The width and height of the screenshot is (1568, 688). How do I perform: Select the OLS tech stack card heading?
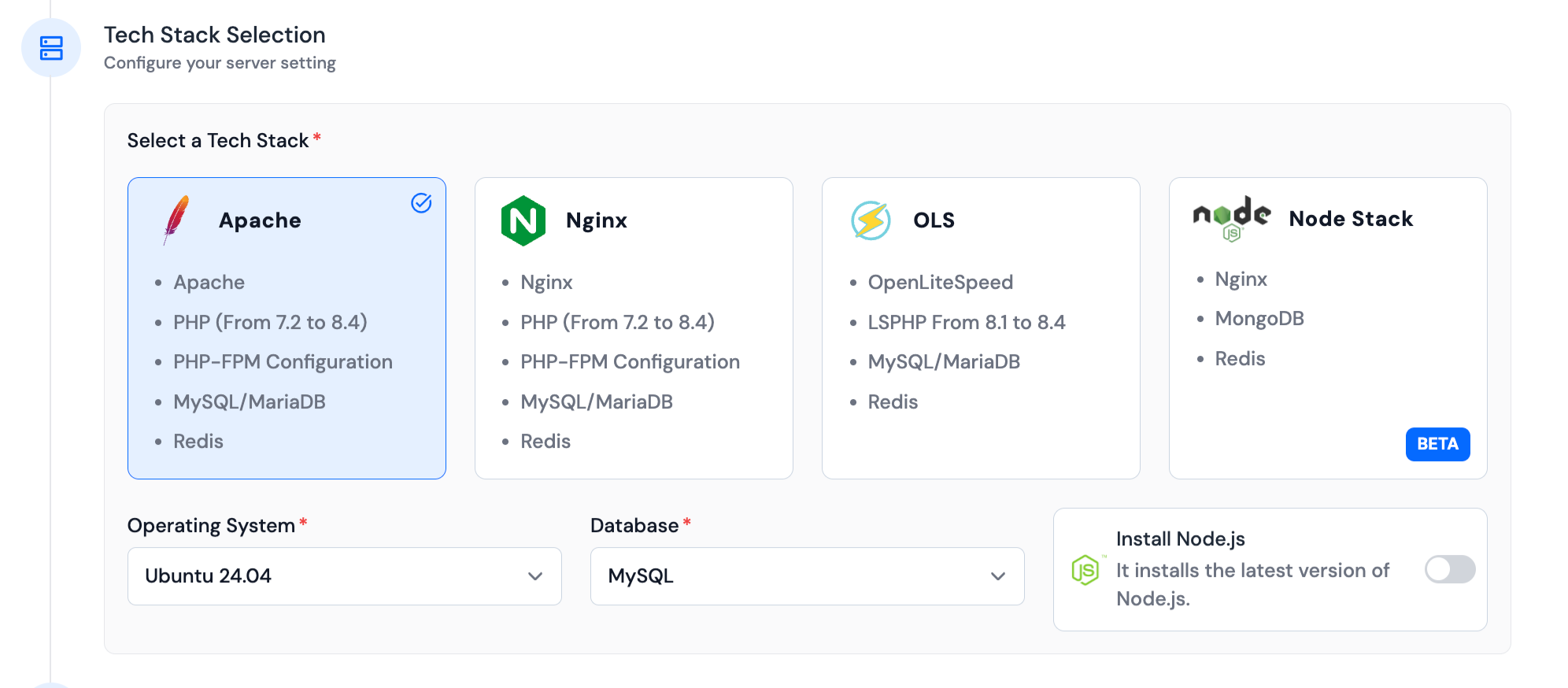(x=934, y=220)
